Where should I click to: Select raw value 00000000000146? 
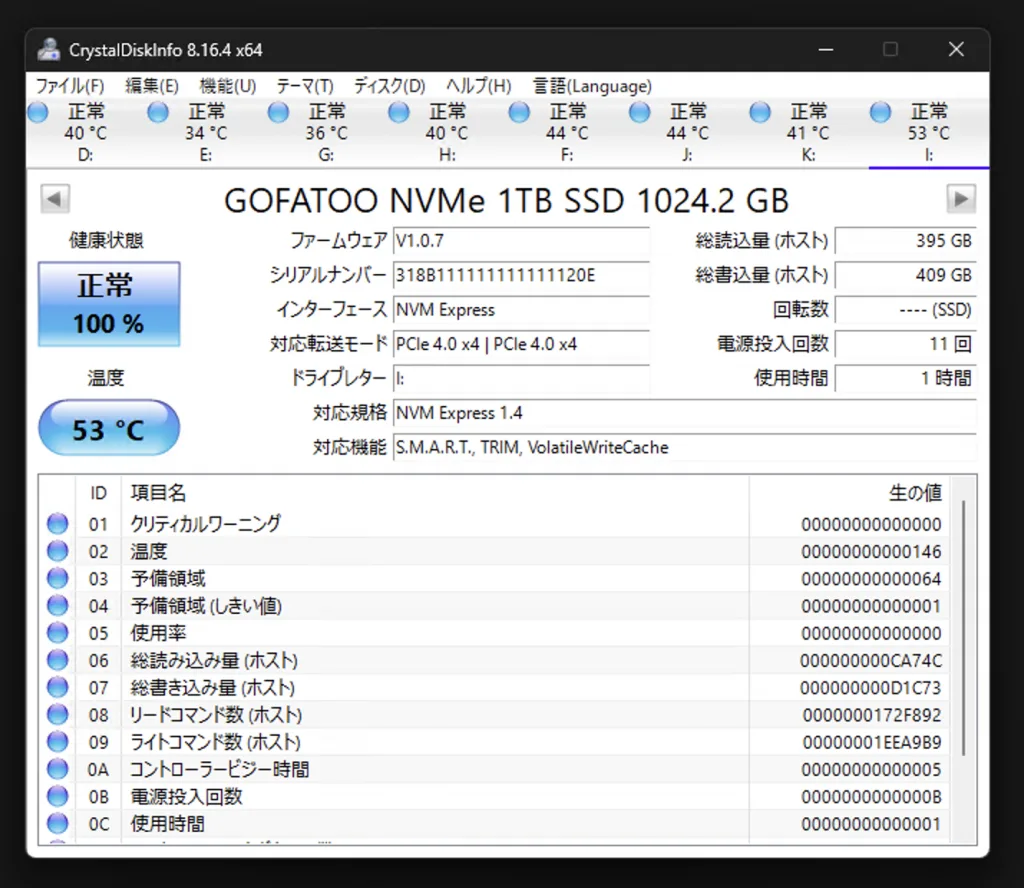point(871,552)
